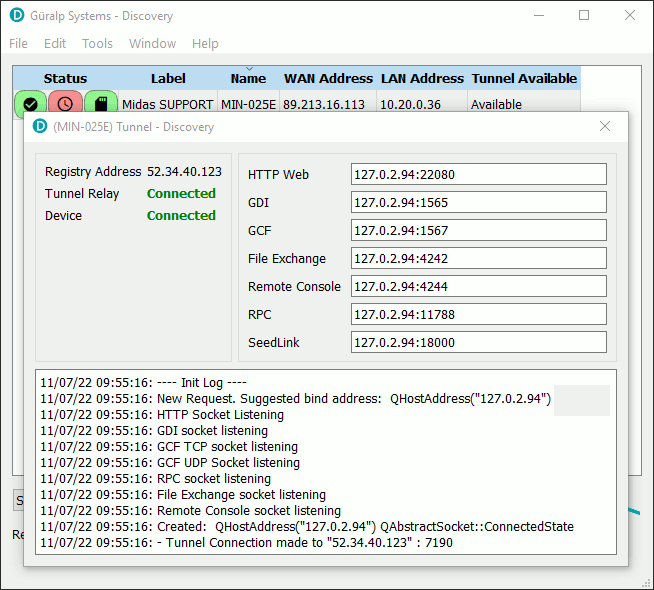Click the Device Connected status
The width and height of the screenshot is (654, 590).
coord(181,216)
